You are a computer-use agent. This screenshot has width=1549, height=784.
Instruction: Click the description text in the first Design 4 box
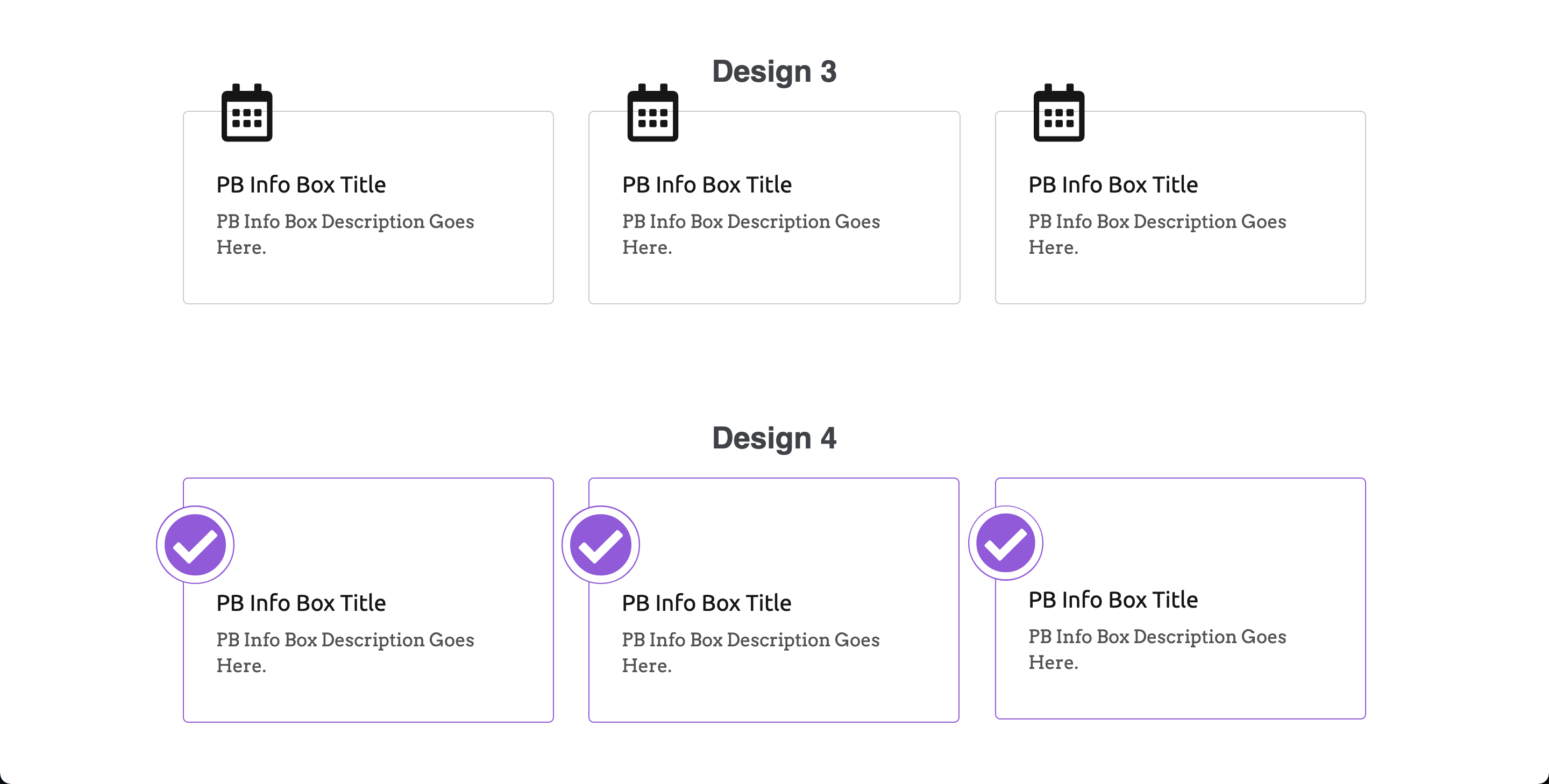[x=345, y=652]
